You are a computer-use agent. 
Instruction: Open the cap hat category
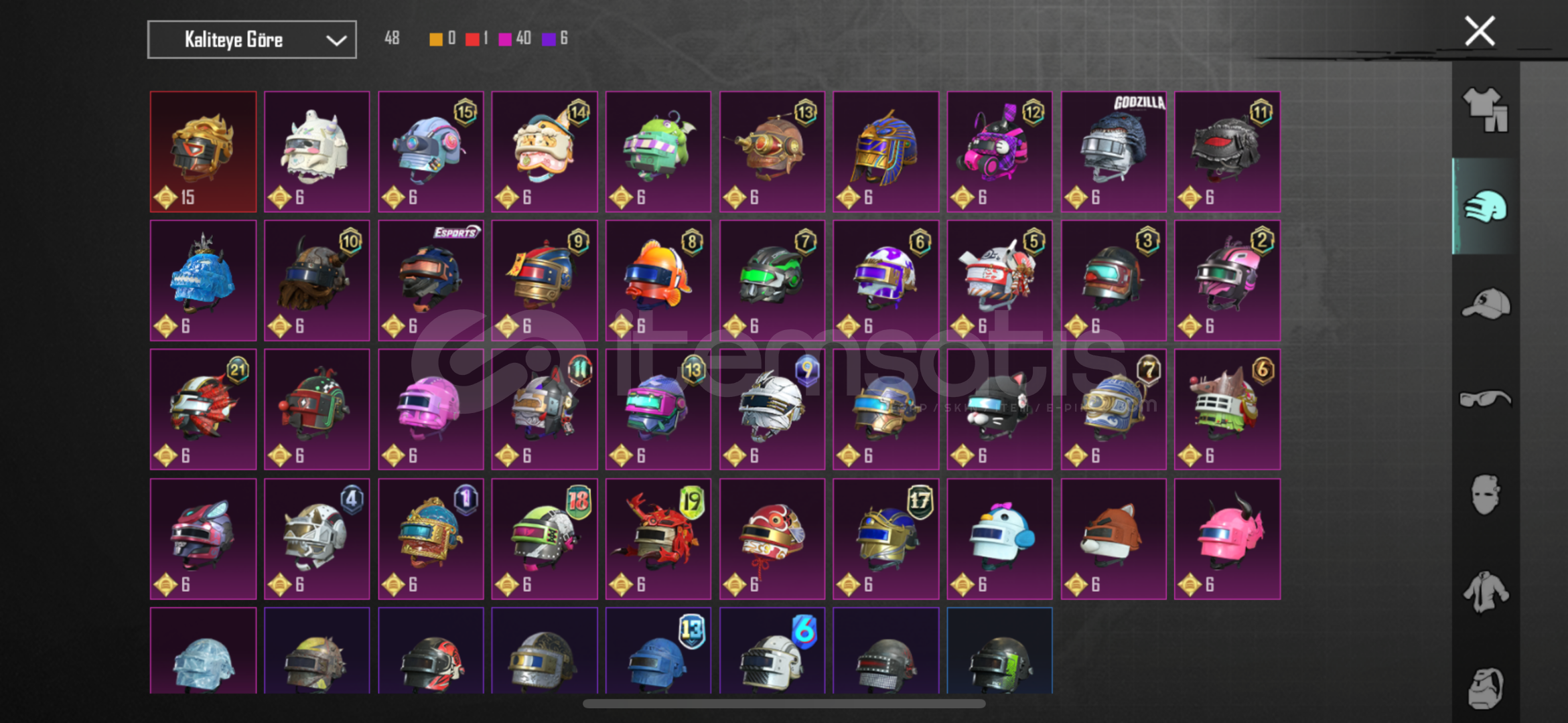point(1485,303)
